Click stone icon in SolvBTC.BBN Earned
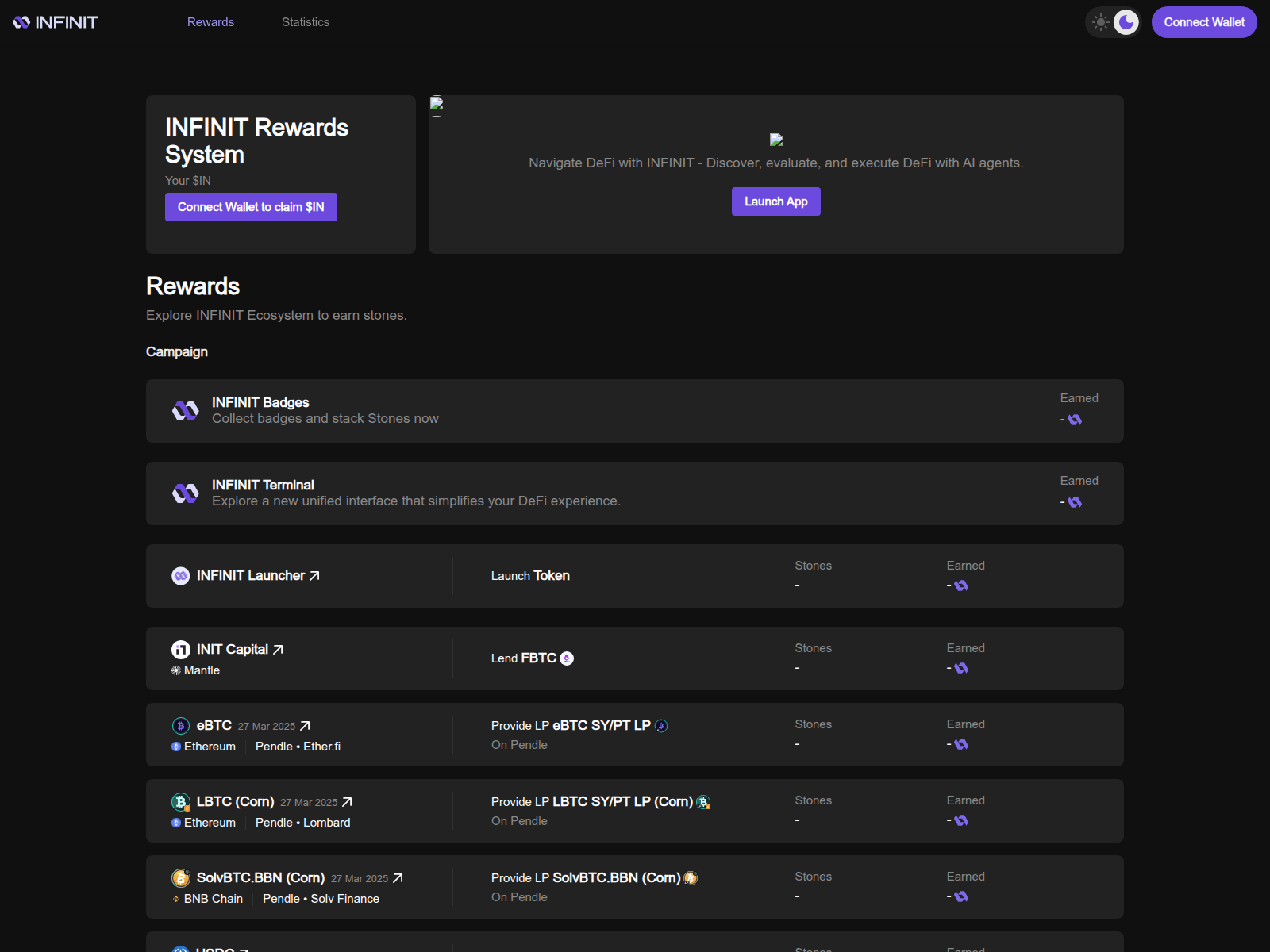This screenshot has height=952, width=1270. point(961,896)
